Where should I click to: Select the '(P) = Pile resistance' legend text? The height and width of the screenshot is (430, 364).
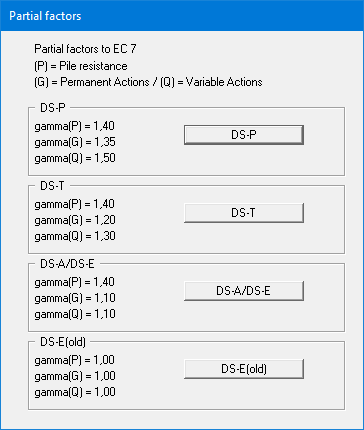point(81,66)
